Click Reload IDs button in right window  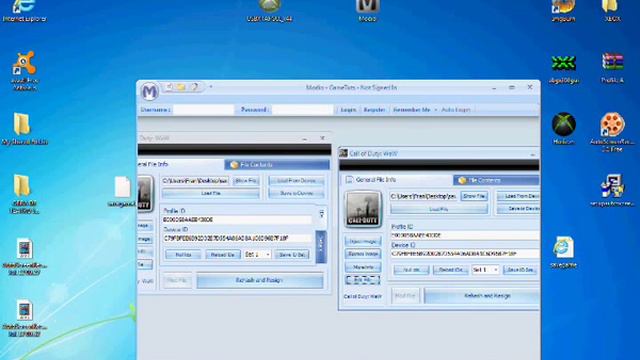(451, 270)
